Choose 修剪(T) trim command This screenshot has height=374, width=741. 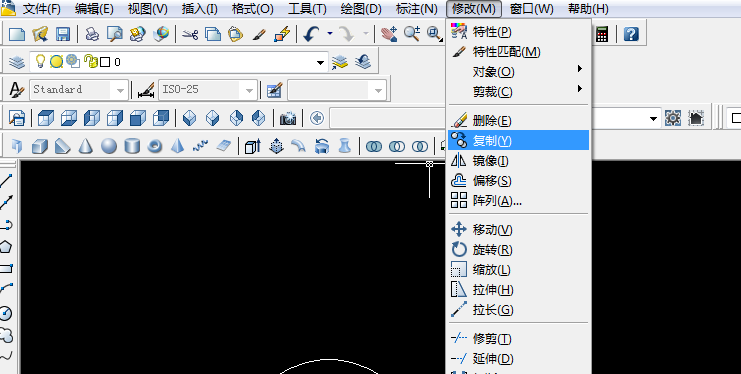coord(518,339)
